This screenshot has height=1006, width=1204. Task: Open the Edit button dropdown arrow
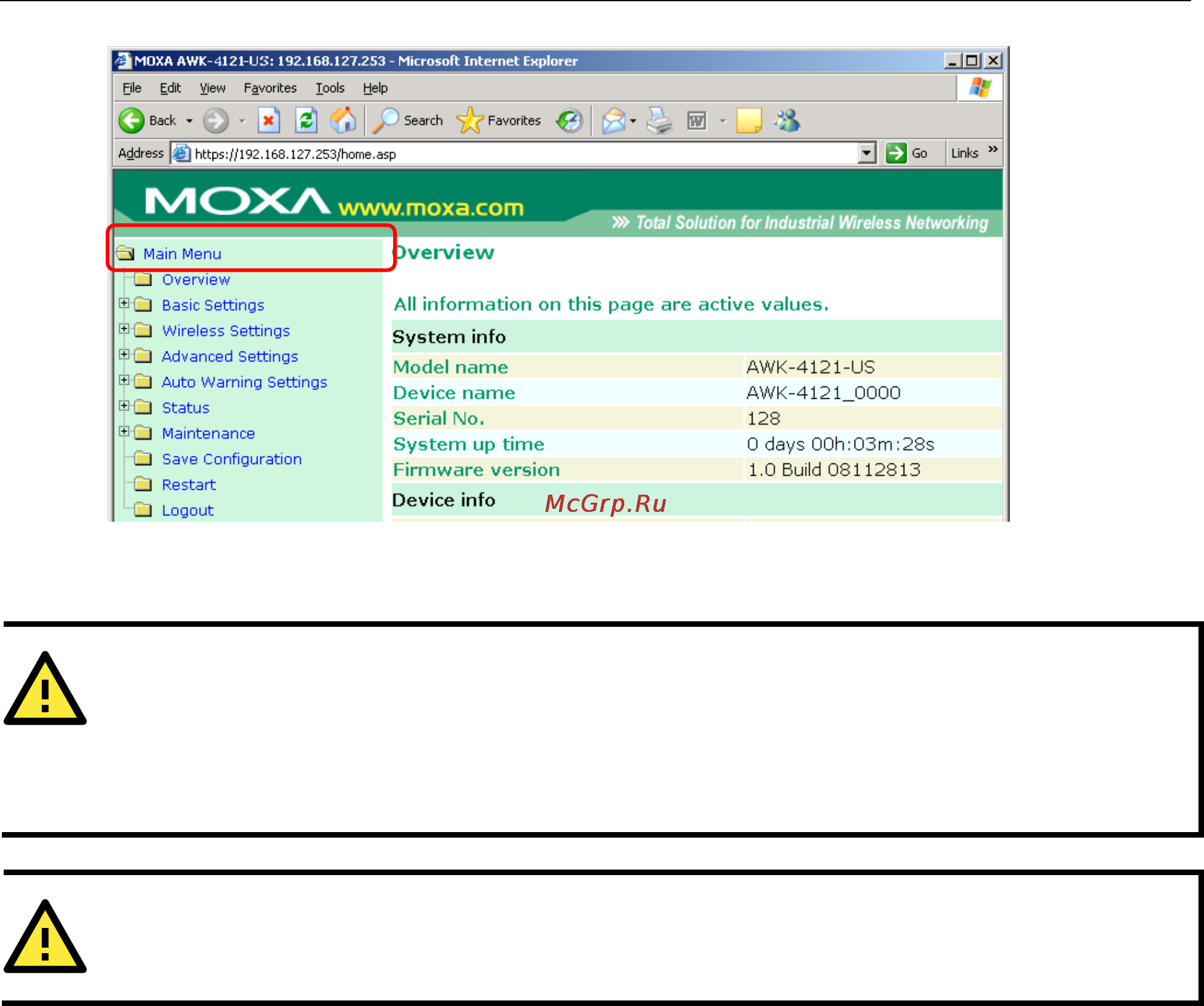point(723,121)
